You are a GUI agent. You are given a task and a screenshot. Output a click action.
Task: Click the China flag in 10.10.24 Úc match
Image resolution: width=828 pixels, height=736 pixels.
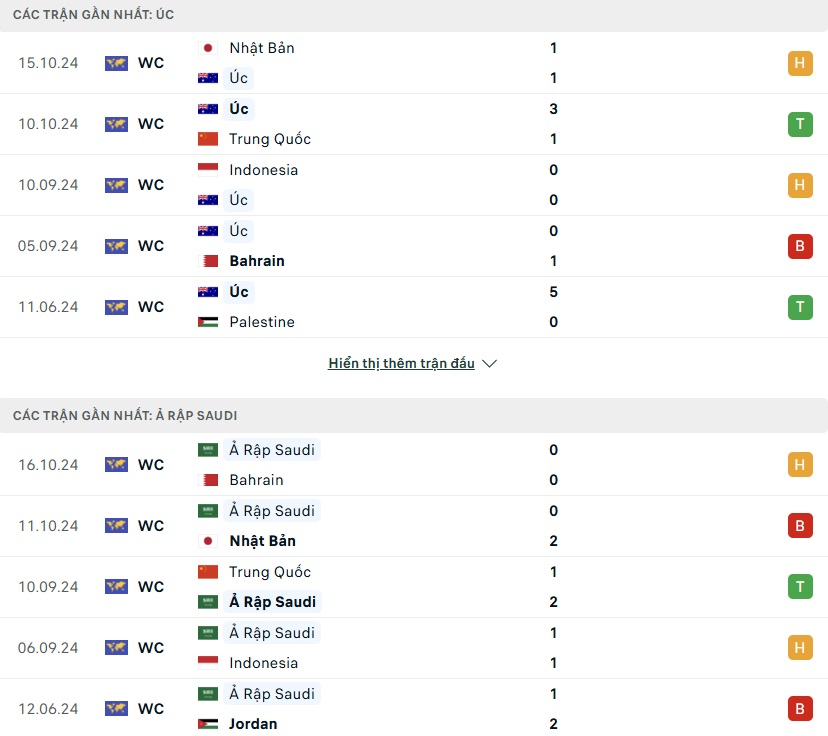tap(208, 139)
